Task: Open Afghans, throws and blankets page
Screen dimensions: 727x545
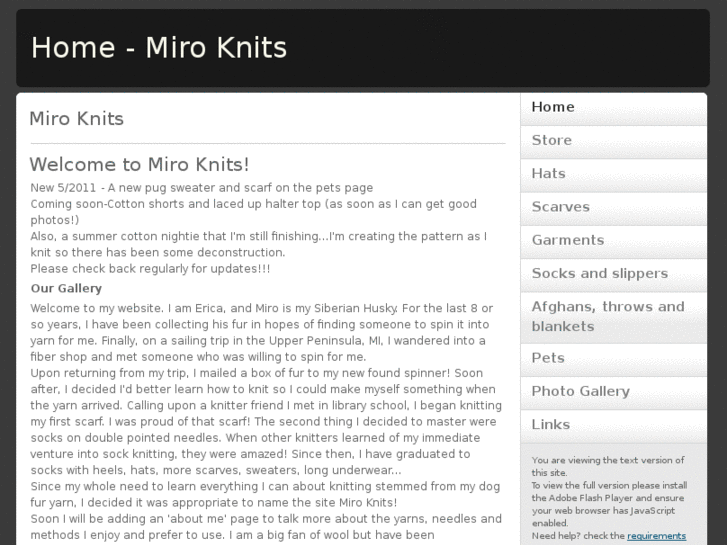Action: pos(607,316)
